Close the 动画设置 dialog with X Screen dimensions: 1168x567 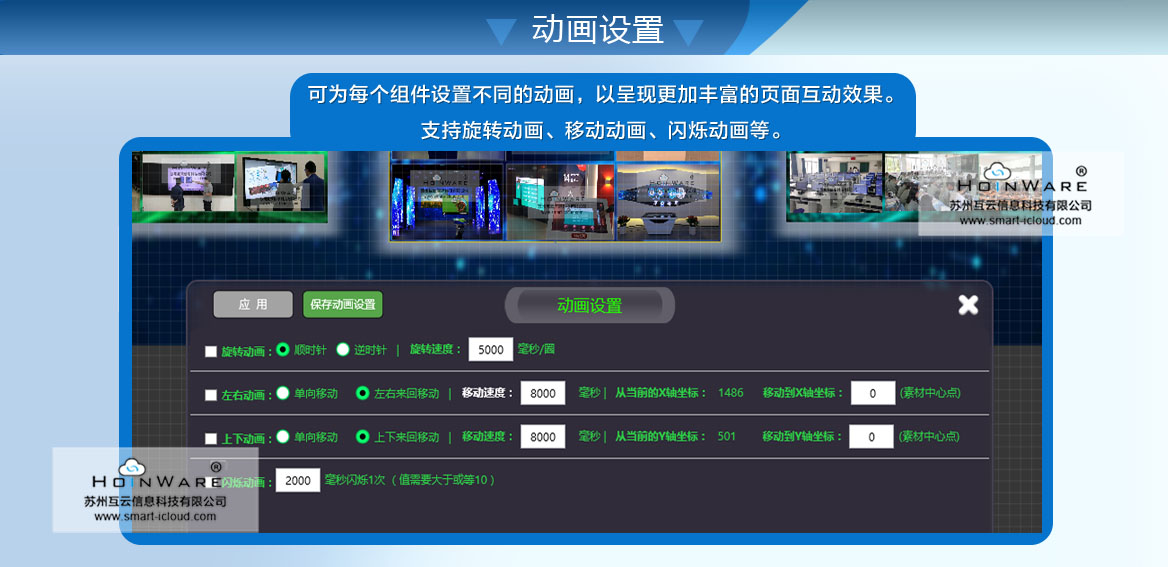click(x=968, y=305)
